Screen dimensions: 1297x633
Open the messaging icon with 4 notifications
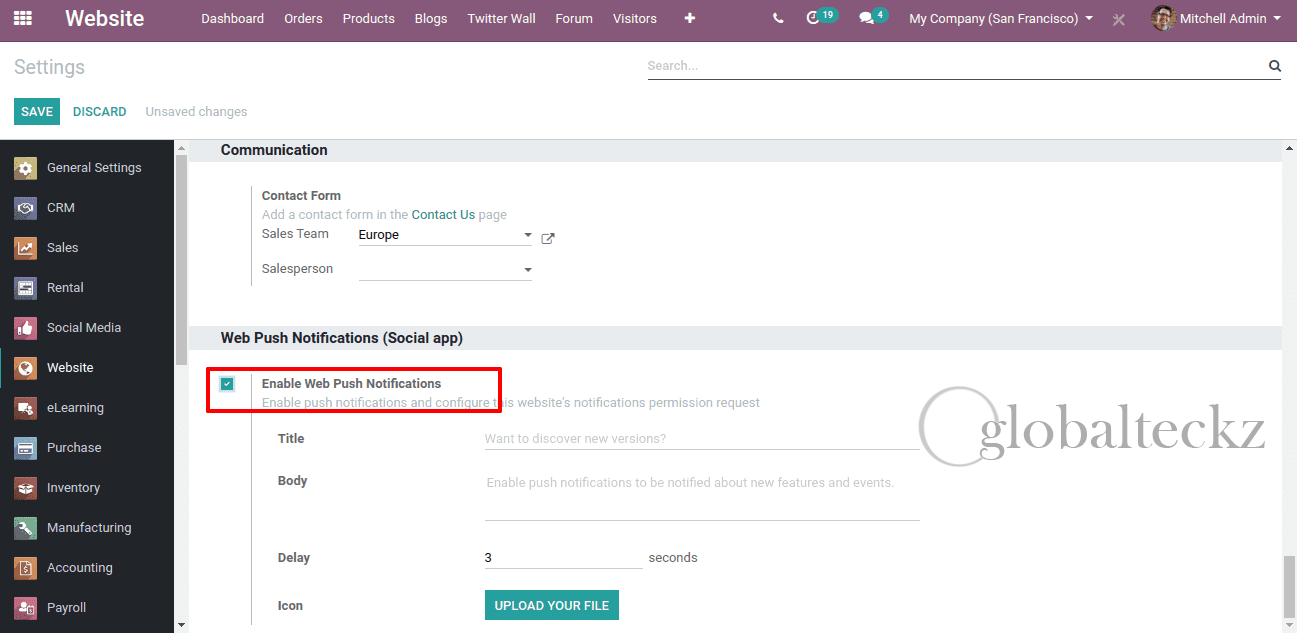(x=866, y=18)
